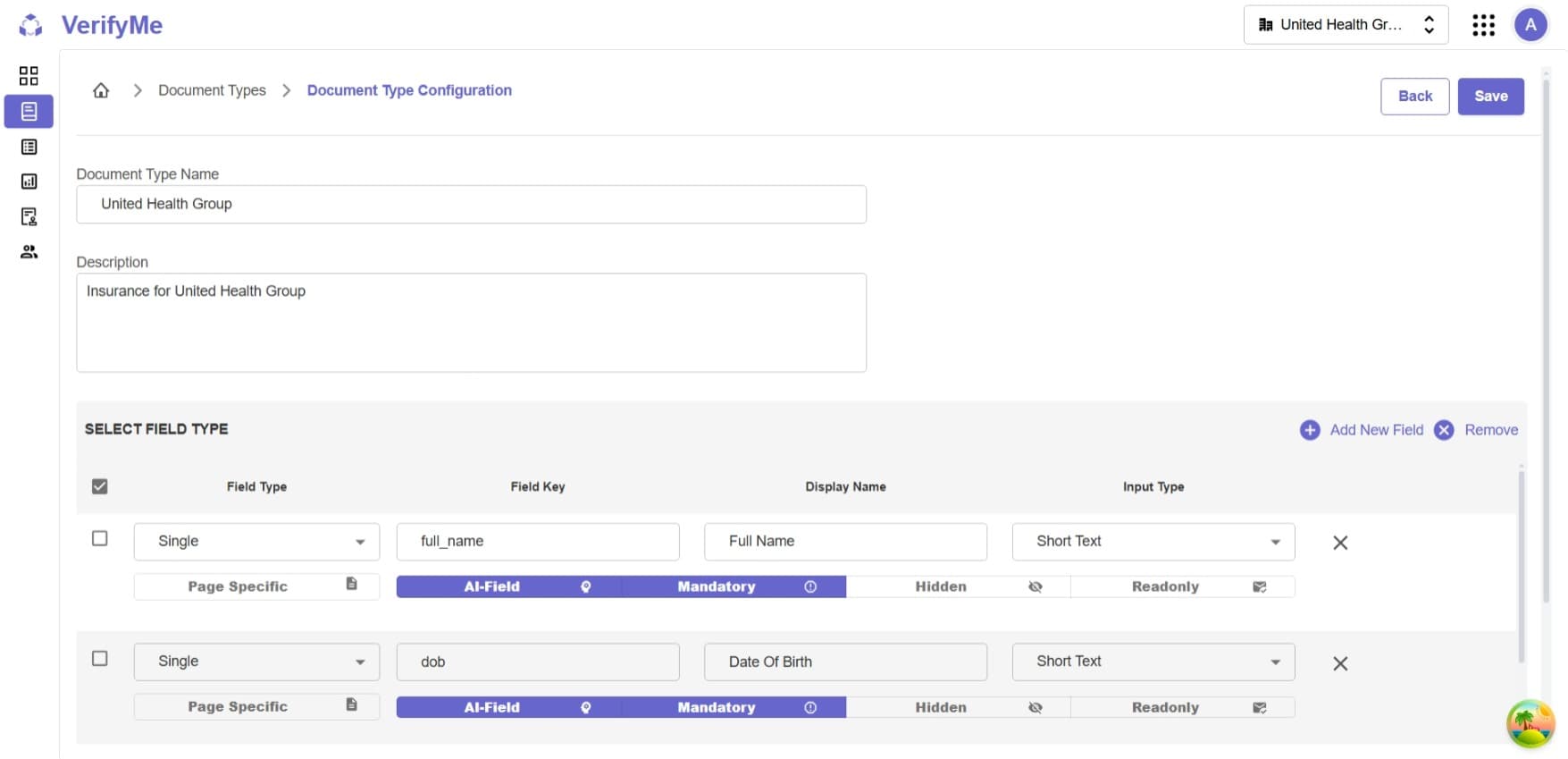
Task: Click Document Type Configuration breadcrumb
Action: [409, 90]
